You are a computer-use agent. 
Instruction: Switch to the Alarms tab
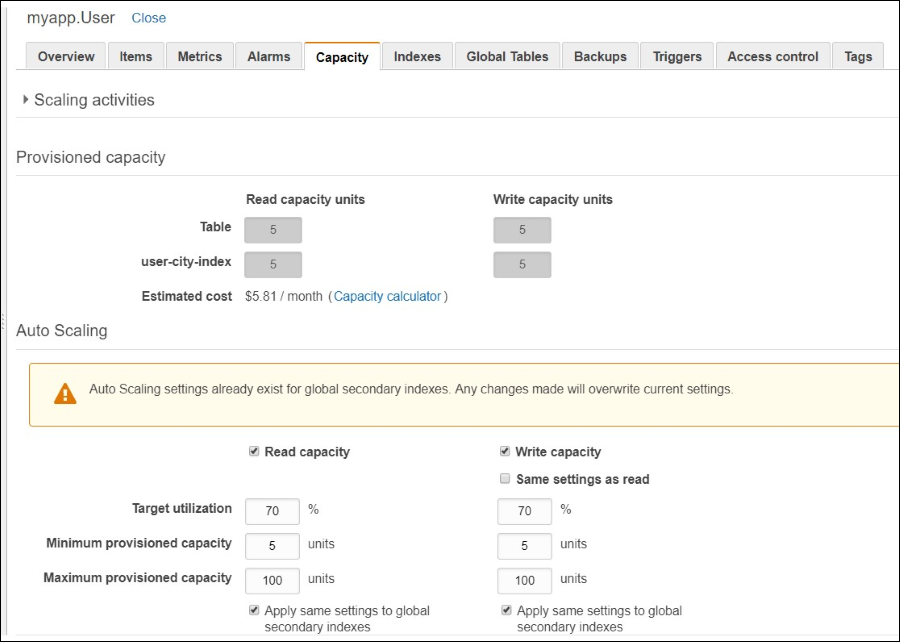pyautogui.click(x=268, y=57)
